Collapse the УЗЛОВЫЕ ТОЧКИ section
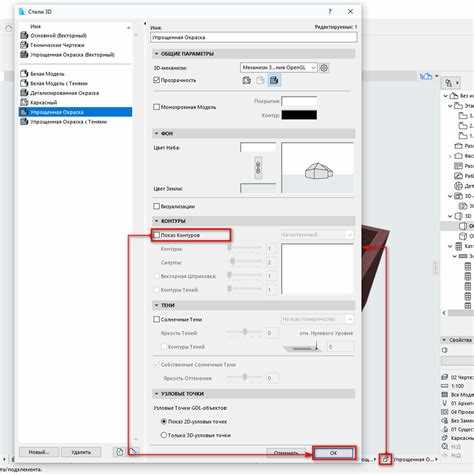 (x=156, y=394)
